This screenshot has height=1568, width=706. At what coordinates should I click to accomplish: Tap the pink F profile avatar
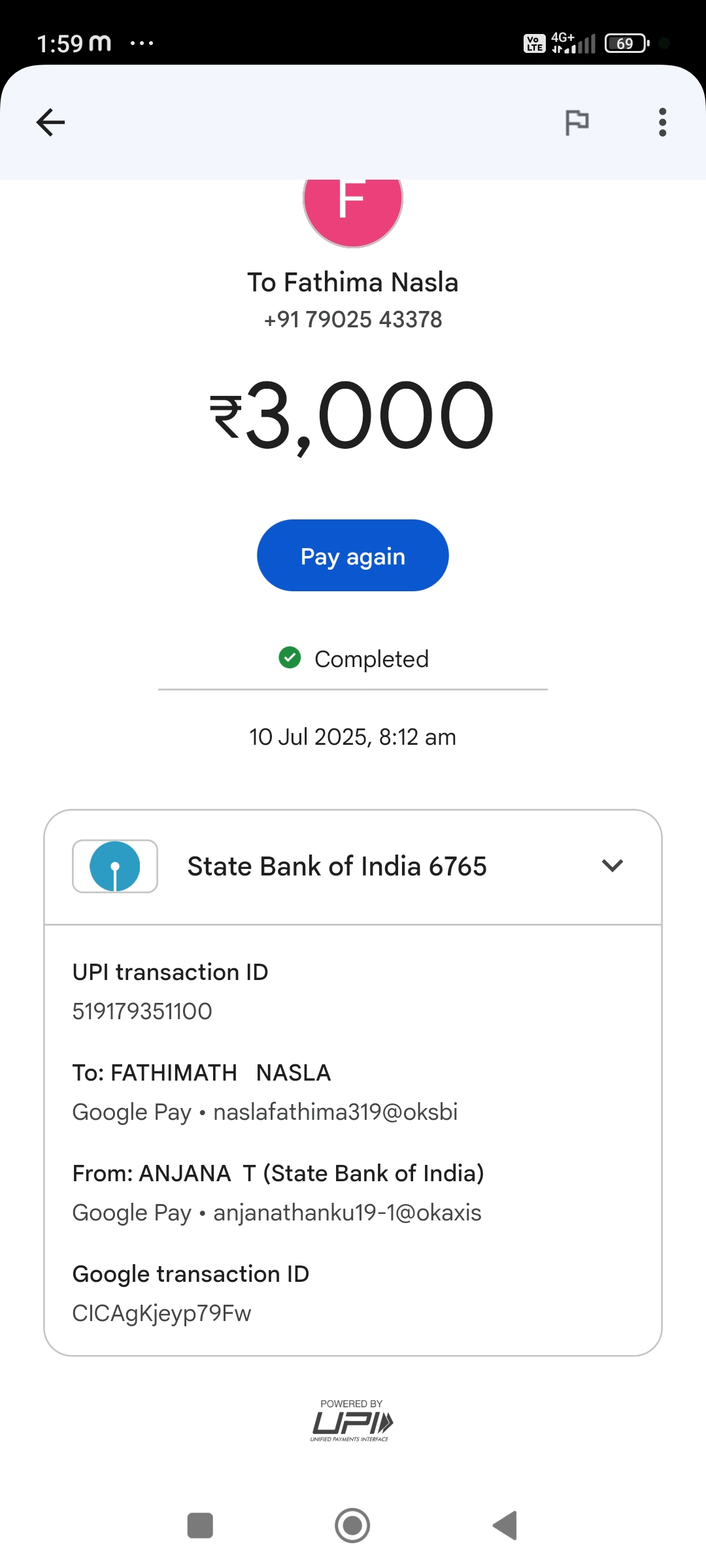[353, 206]
